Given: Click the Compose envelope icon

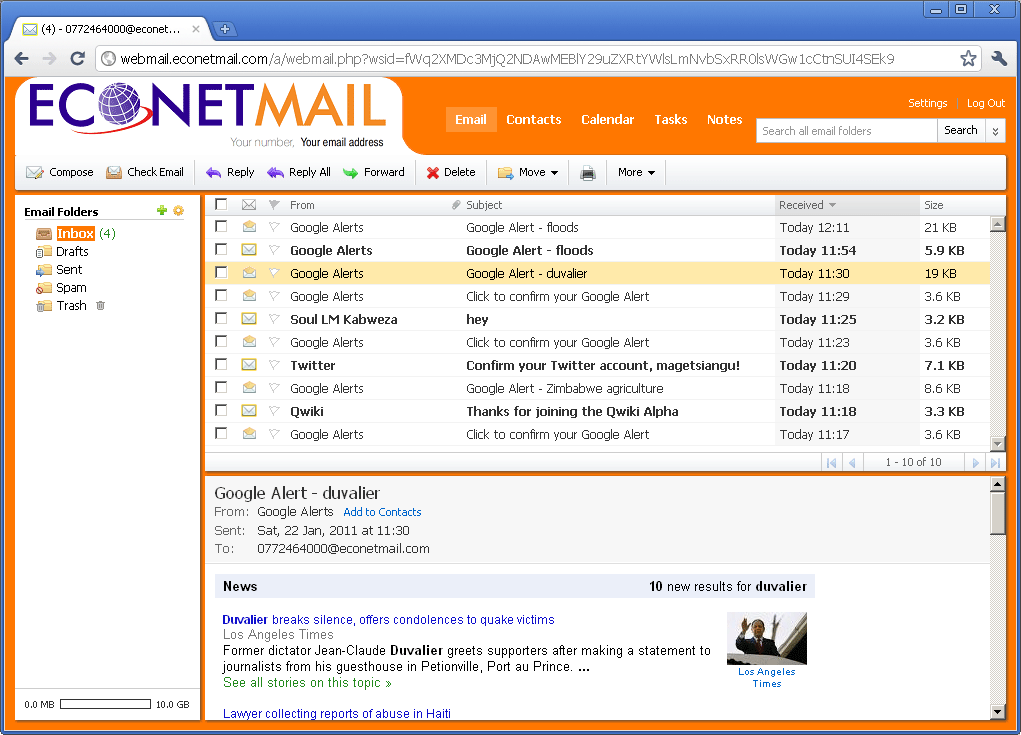Looking at the screenshot, I should pyautogui.click(x=35, y=173).
